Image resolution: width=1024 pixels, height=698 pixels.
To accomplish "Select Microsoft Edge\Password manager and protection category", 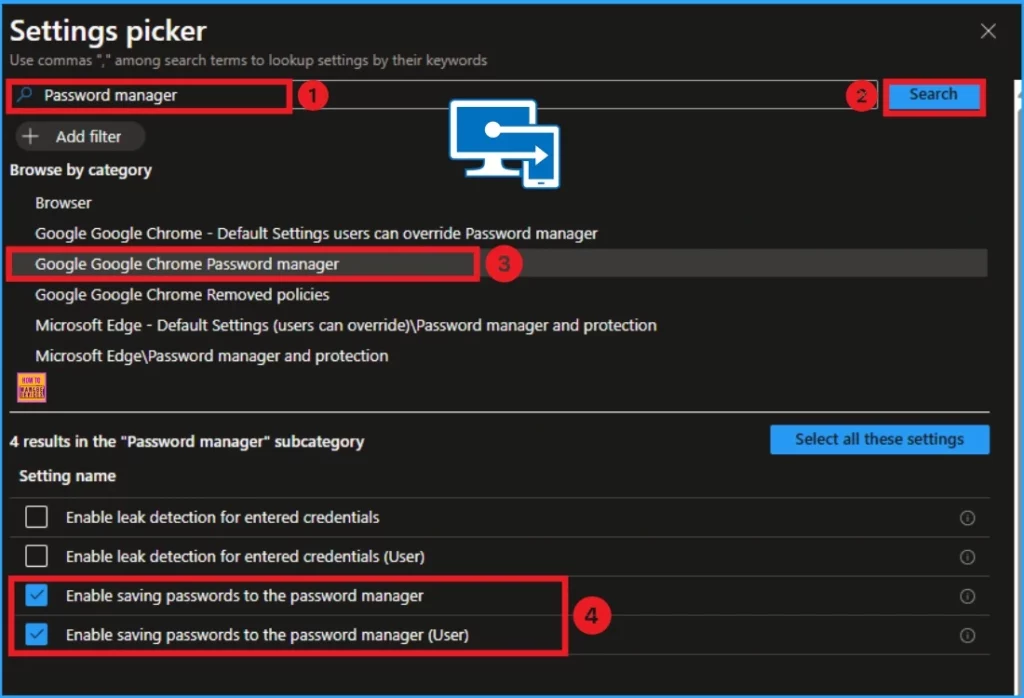I will point(212,357).
